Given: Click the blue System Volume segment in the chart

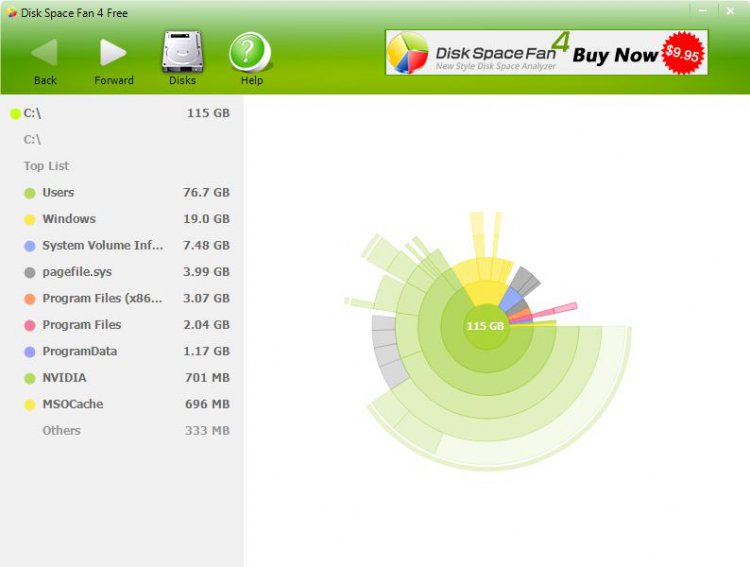Looking at the screenshot, I should pyautogui.click(x=511, y=299).
